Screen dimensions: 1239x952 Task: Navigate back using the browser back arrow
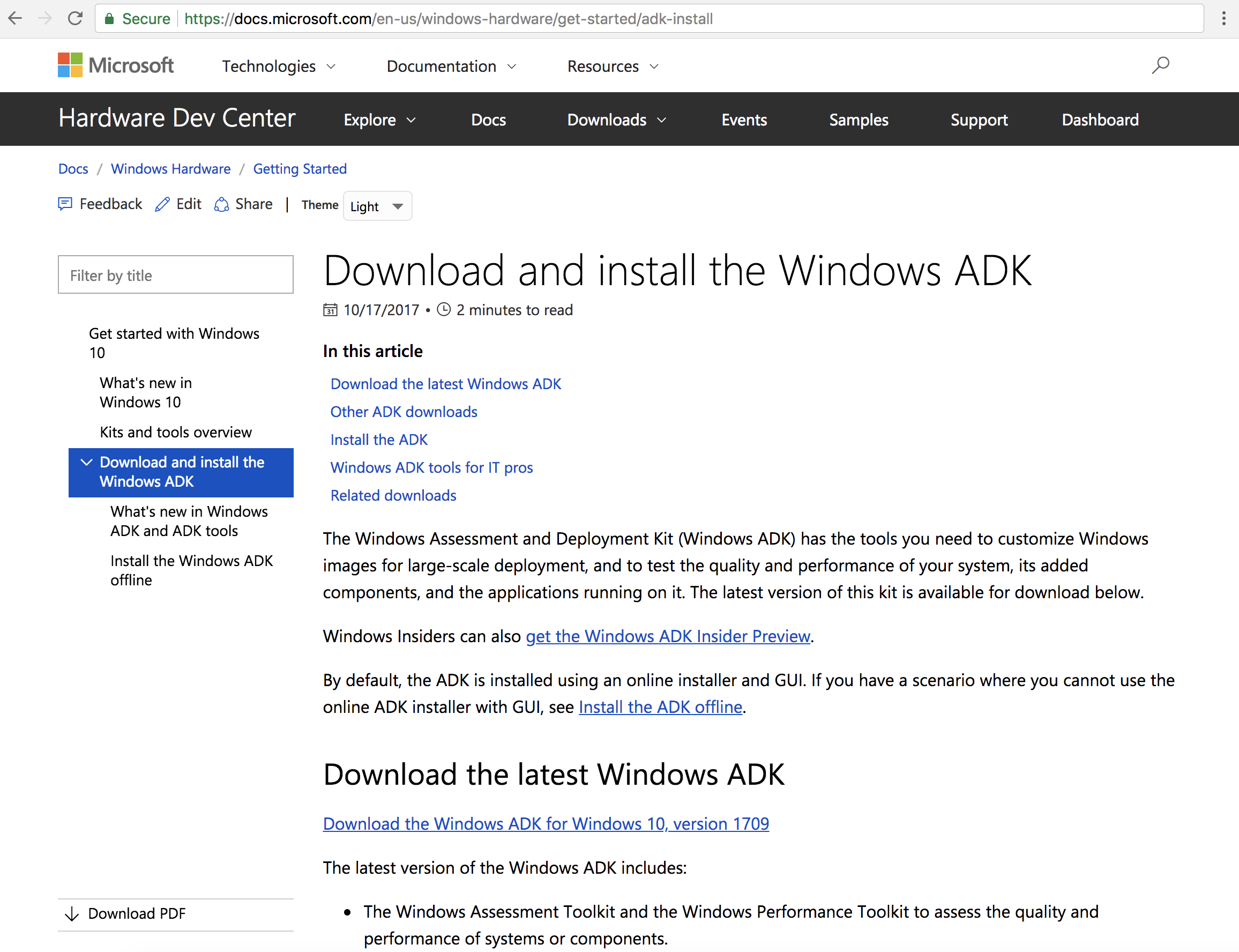click(16, 18)
